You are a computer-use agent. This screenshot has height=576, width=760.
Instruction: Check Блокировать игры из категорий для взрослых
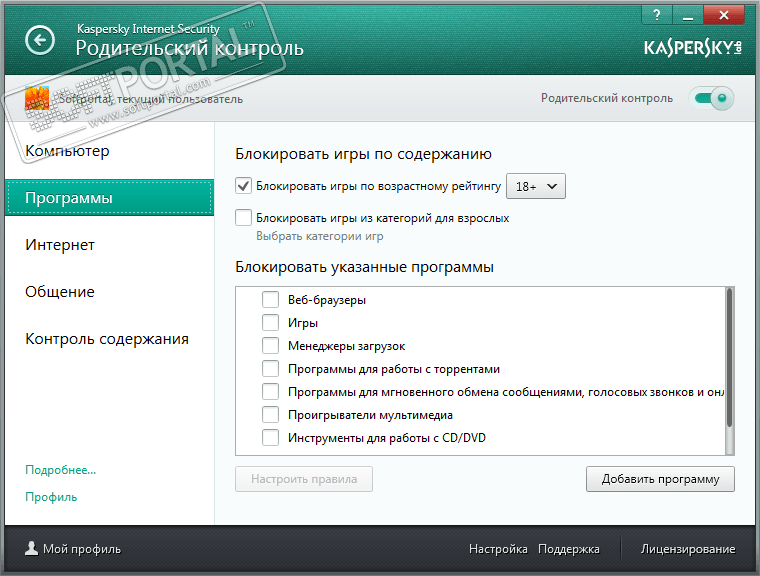243,218
